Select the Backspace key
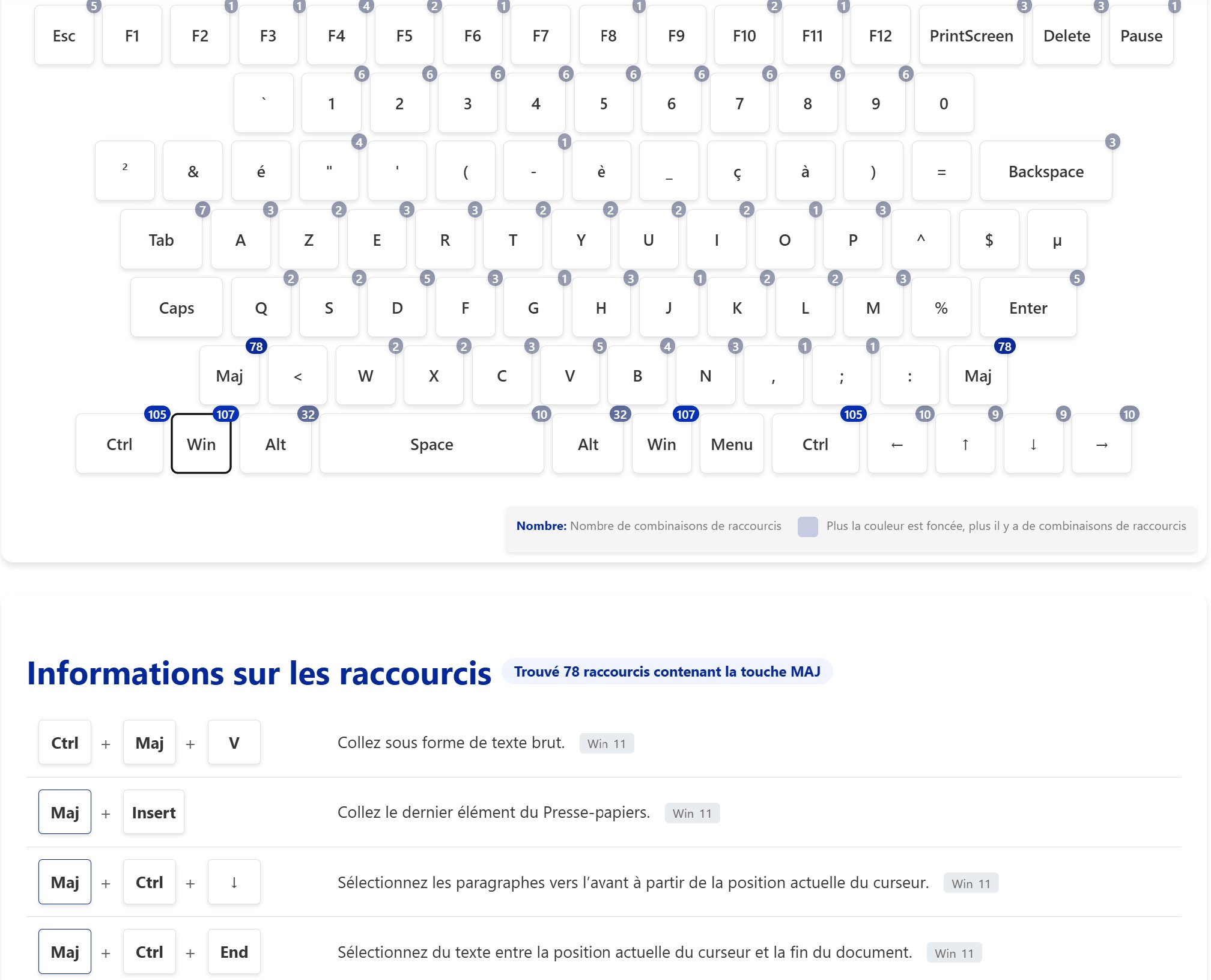The width and height of the screenshot is (1211, 980). [1046, 171]
